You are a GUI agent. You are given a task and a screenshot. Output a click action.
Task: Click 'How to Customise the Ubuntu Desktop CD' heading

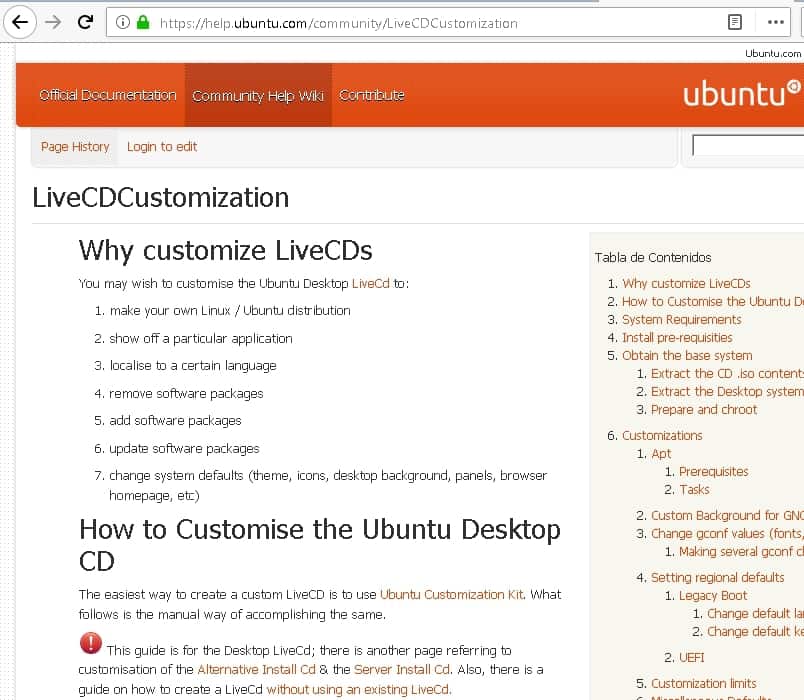point(320,545)
